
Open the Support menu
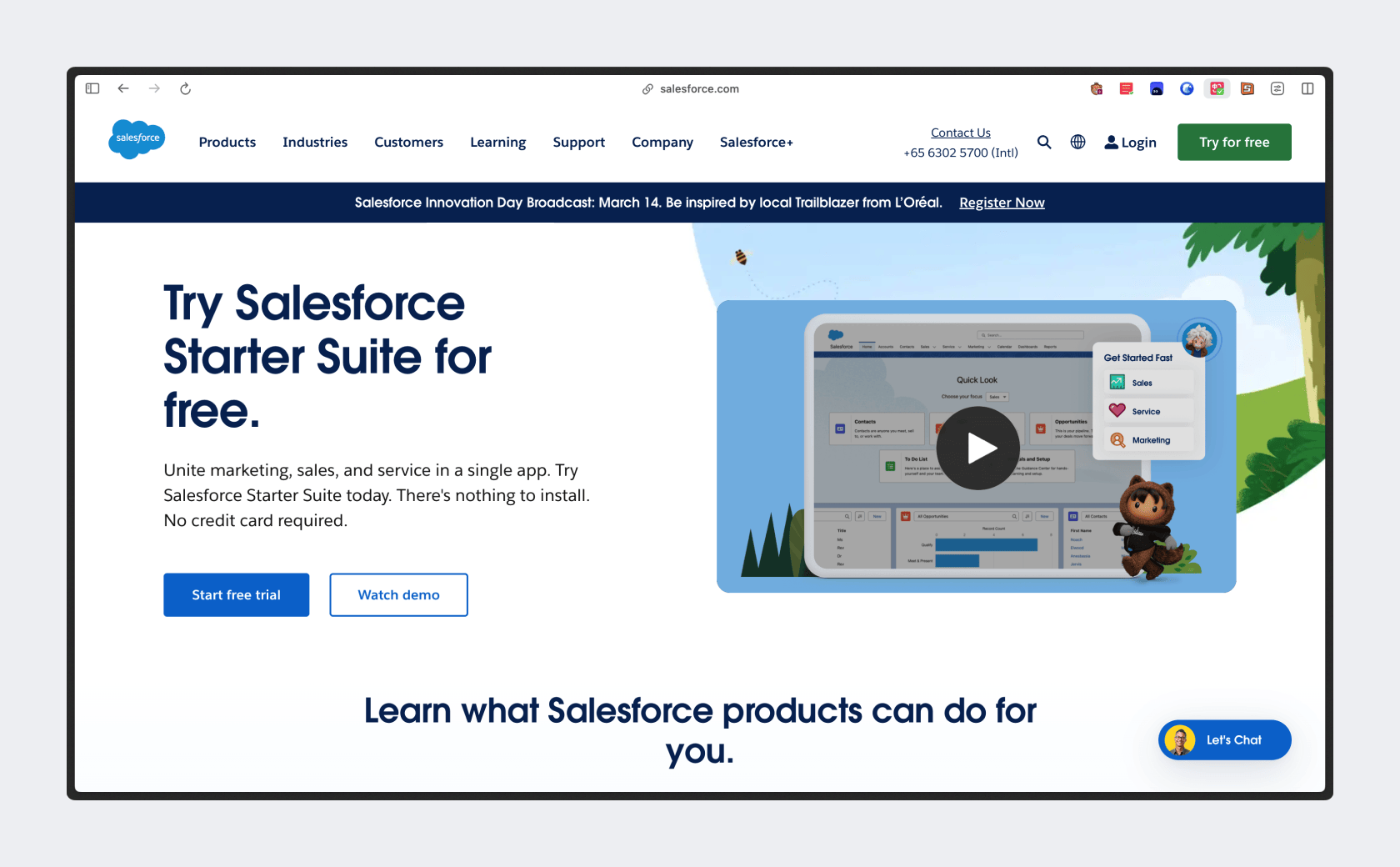point(579,143)
